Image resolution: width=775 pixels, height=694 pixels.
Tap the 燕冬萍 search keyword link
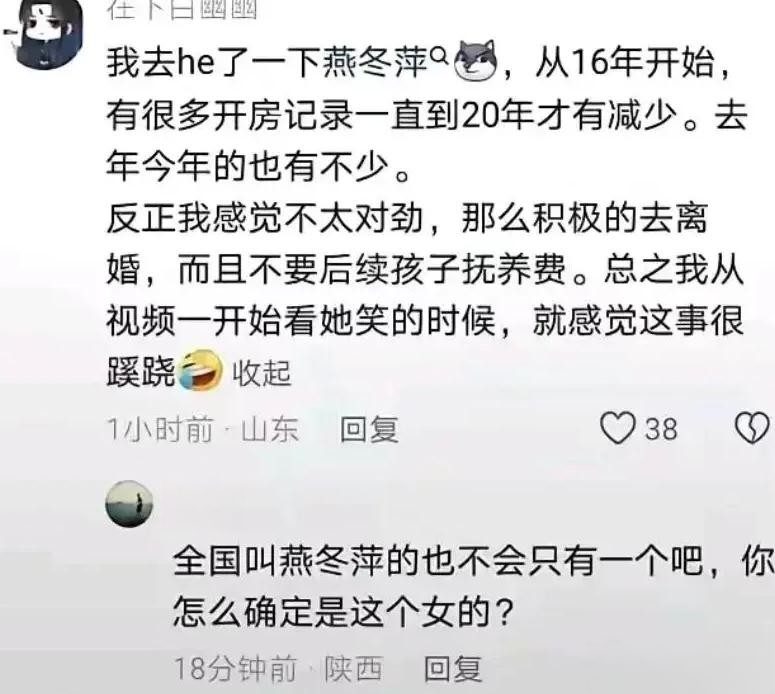pyautogui.click(x=376, y=62)
